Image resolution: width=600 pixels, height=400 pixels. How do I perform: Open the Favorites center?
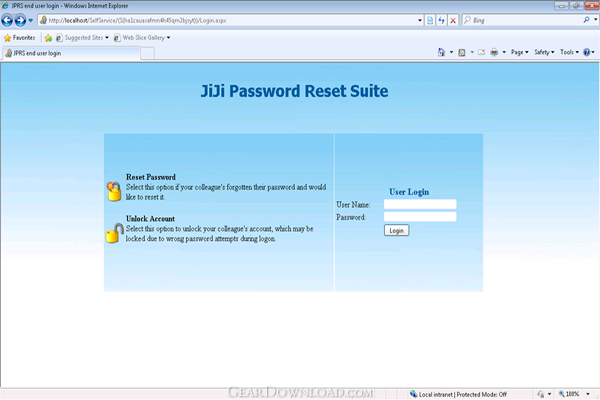tap(19, 38)
